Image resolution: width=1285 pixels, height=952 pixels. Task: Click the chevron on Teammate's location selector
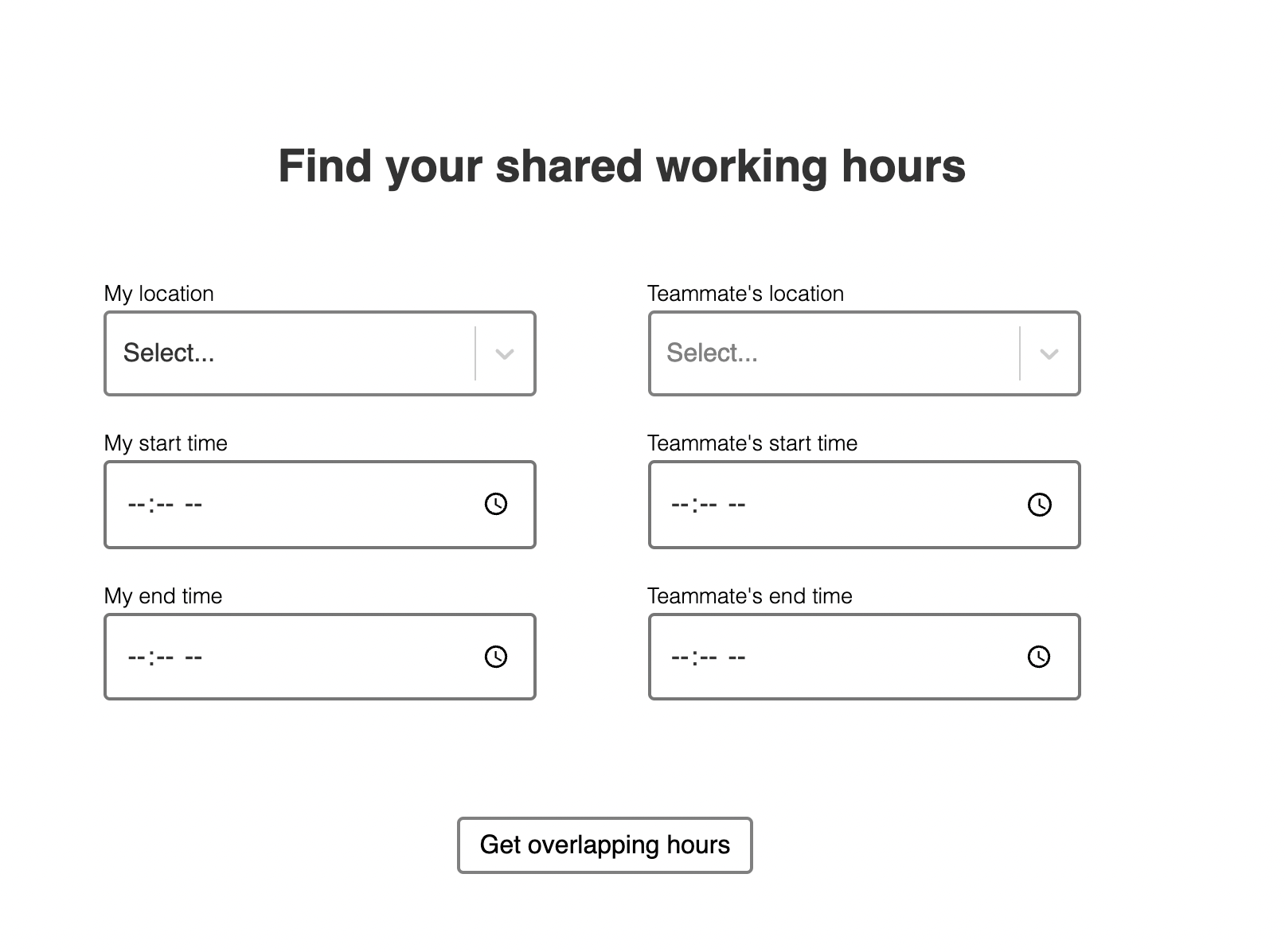pos(1048,353)
